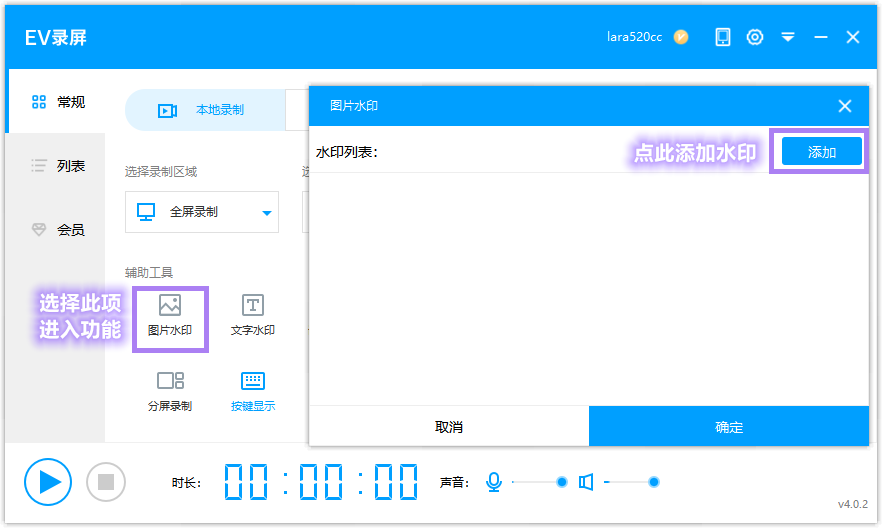Image resolution: width=882 pixels, height=528 pixels.
Task: Toggle the 按键显示 keystroke display tool
Action: coord(253,392)
